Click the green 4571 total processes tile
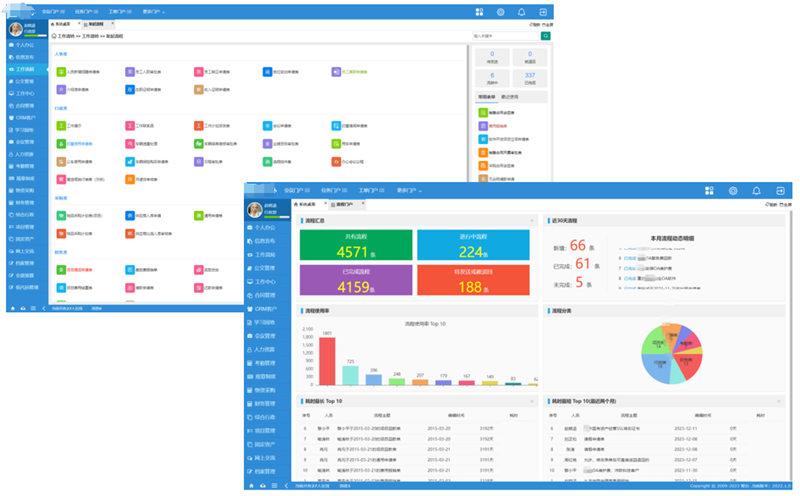 pos(356,245)
